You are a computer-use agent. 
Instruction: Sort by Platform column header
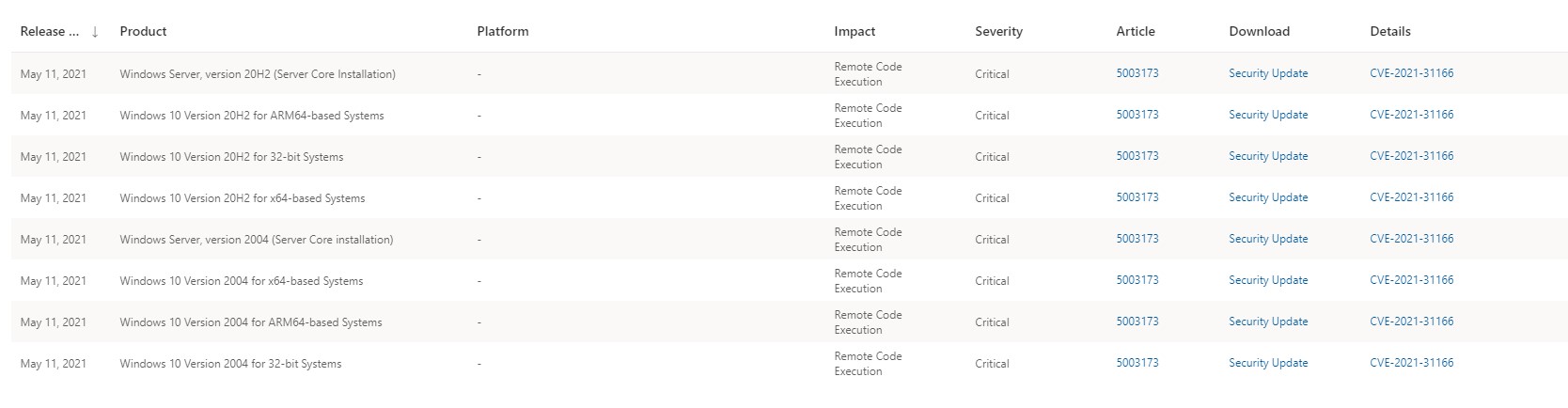click(503, 31)
